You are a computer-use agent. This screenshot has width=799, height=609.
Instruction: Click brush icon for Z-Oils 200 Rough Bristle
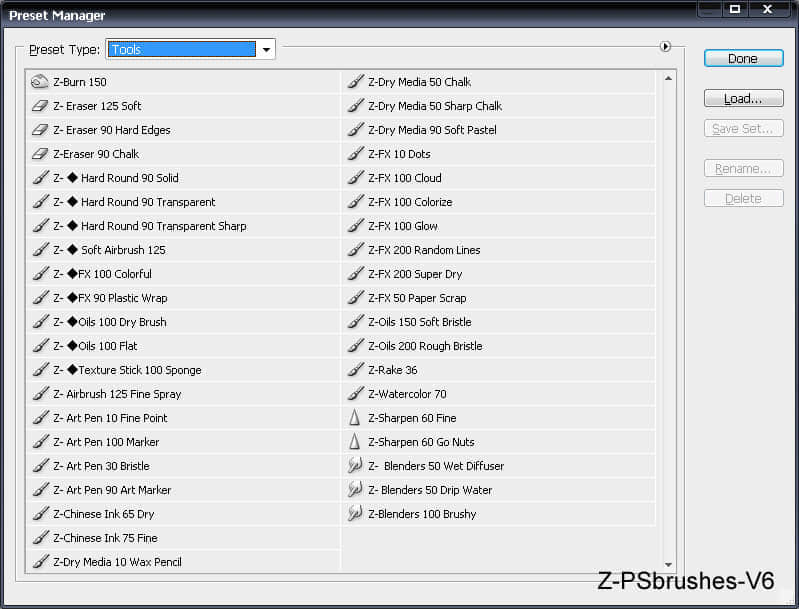coord(356,345)
